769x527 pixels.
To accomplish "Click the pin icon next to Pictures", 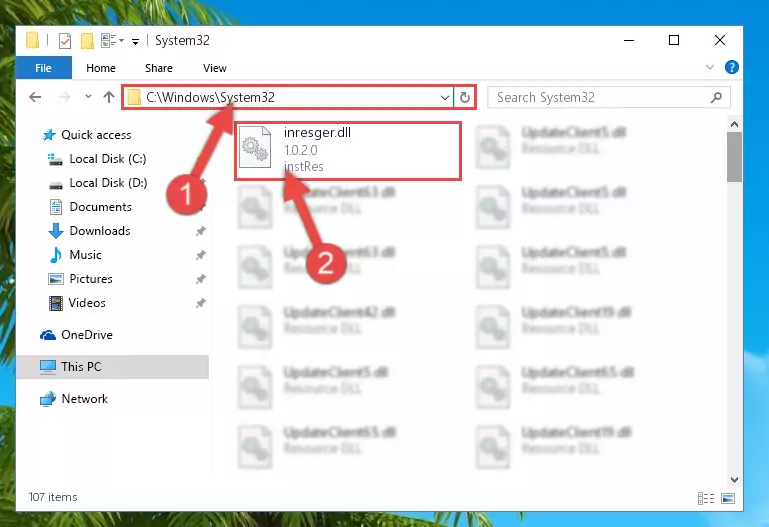I will pos(201,279).
